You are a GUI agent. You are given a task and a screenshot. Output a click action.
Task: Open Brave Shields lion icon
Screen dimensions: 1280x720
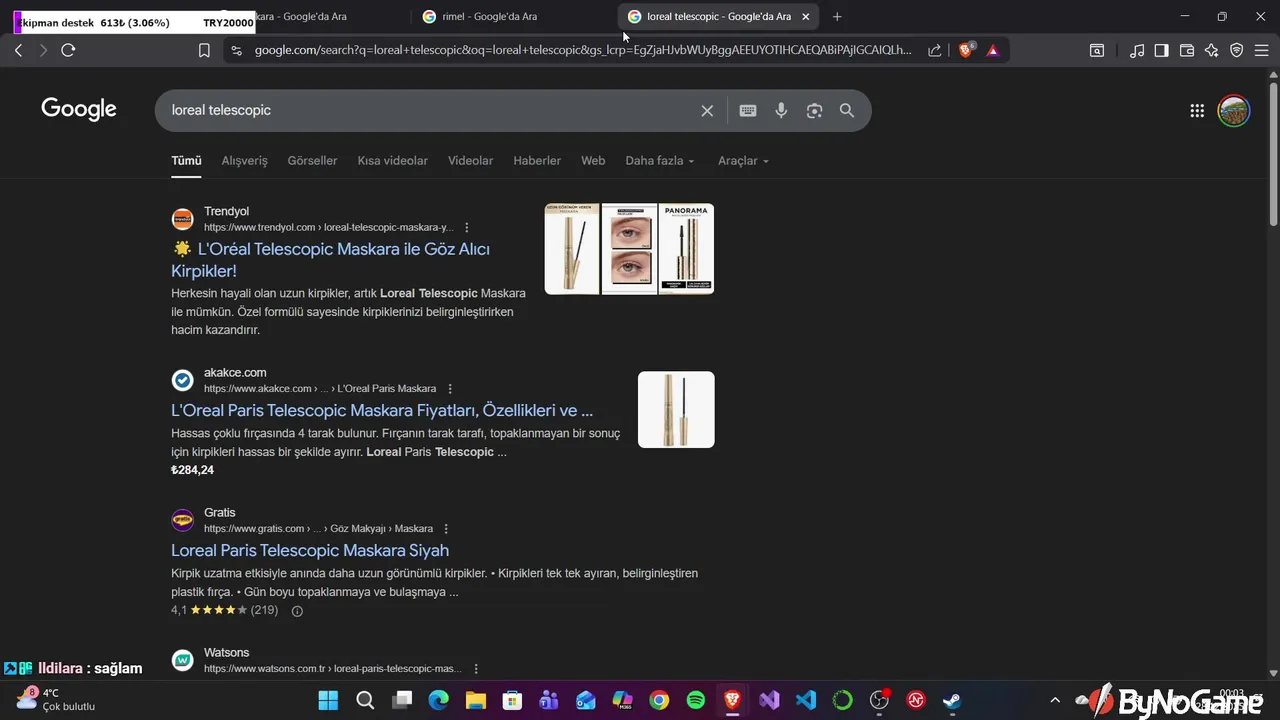point(966,50)
